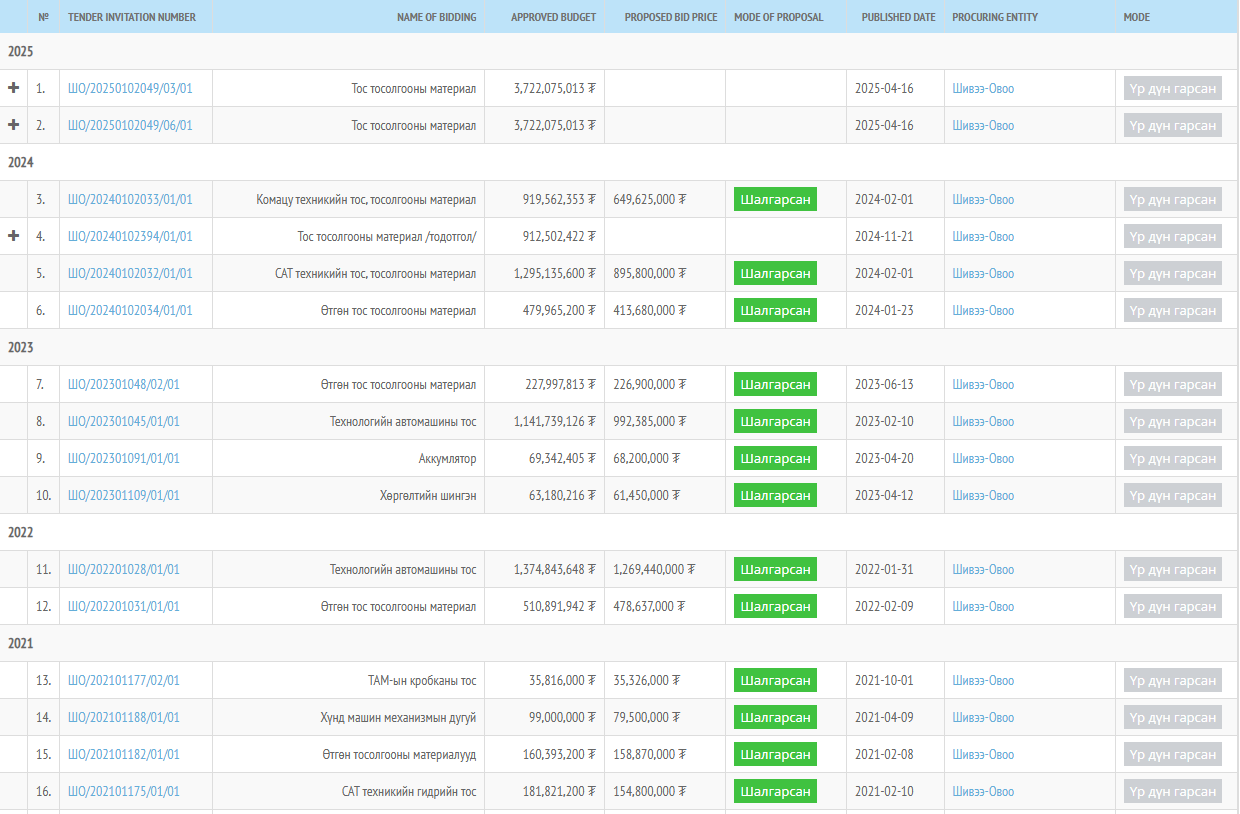This screenshot has width=1240, height=814.
Task: Open tender ШО/20240102033/01/01 link
Action: (x=130, y=200)
